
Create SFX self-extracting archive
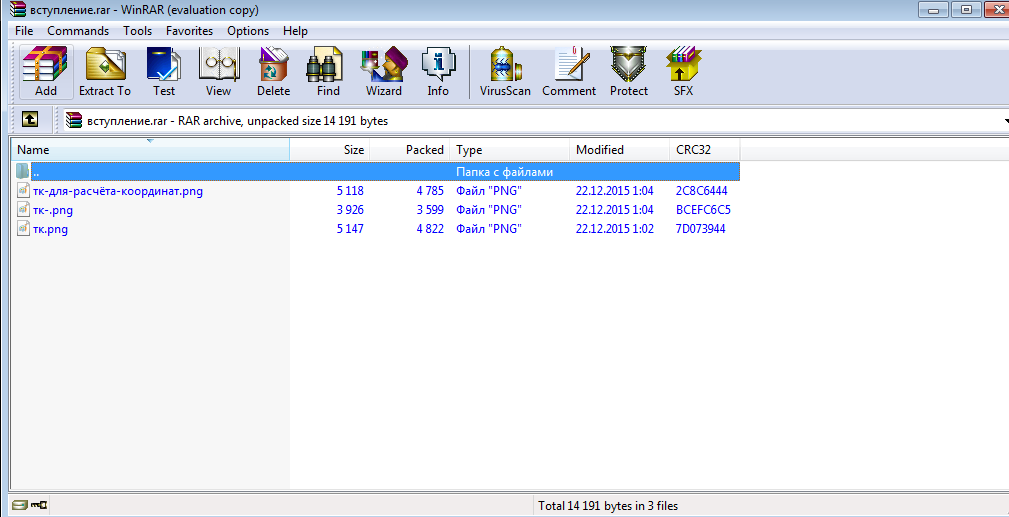tap(683, 71)
